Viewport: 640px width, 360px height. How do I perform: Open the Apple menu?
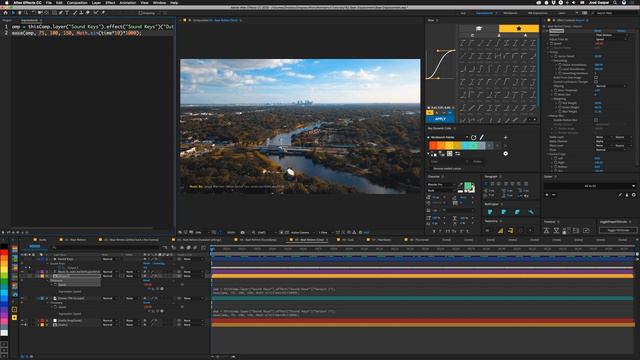[x=6, y=2]
